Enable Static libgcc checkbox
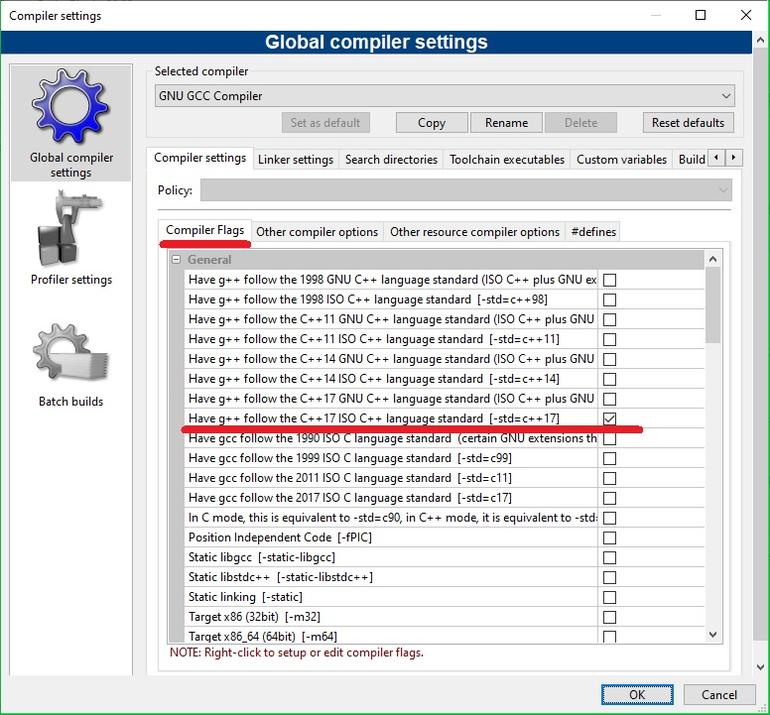 pos(609,557)
